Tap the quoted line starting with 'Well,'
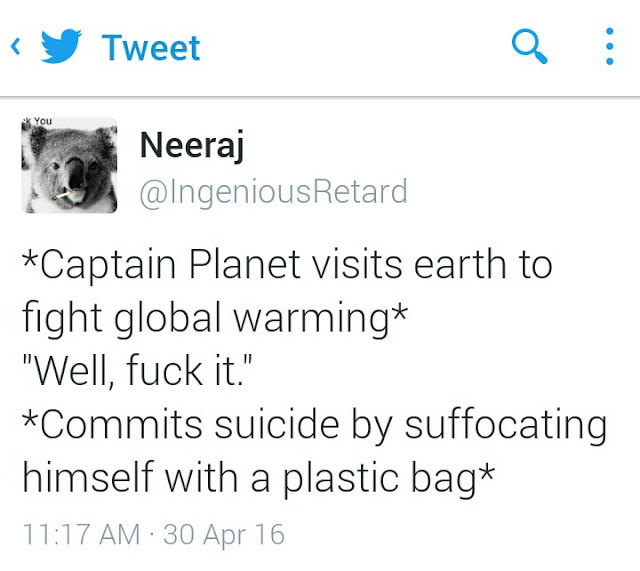The height and width of the screenshot is (571, 640). (138, 371)
